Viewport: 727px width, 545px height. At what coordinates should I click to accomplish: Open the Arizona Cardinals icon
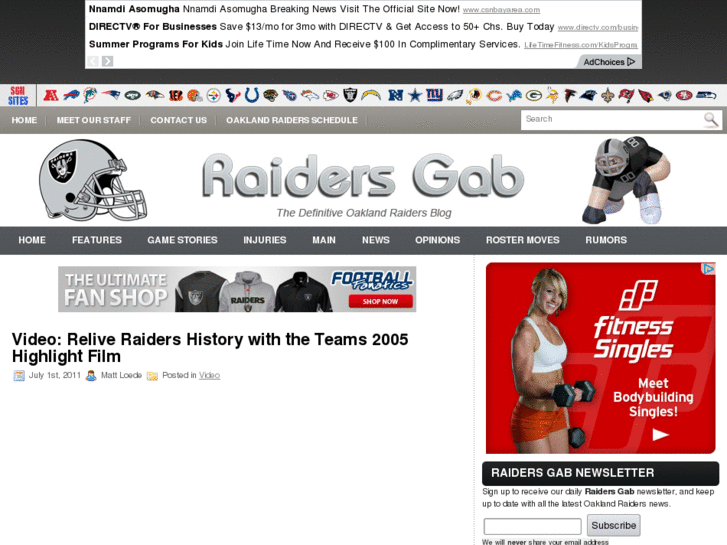[x=645, y=96]
